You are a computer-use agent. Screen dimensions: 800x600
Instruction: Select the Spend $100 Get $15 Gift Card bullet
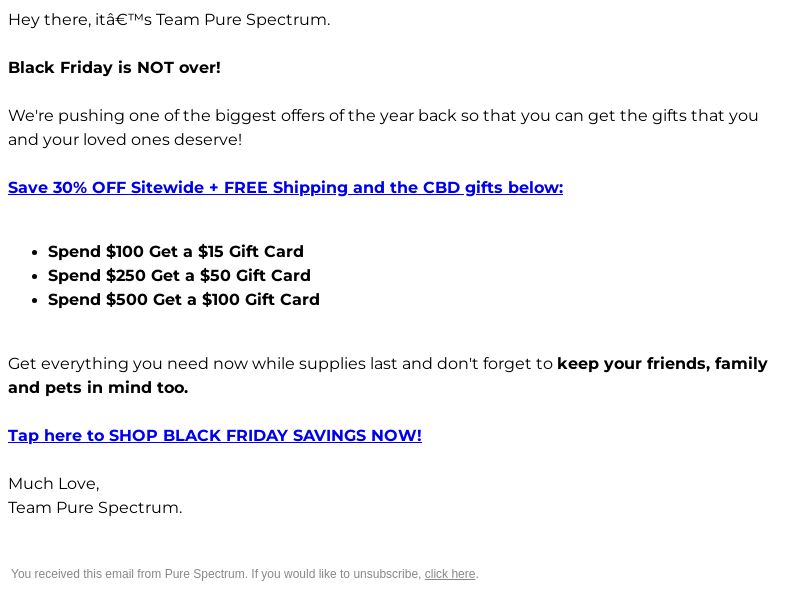coord(176,251)
